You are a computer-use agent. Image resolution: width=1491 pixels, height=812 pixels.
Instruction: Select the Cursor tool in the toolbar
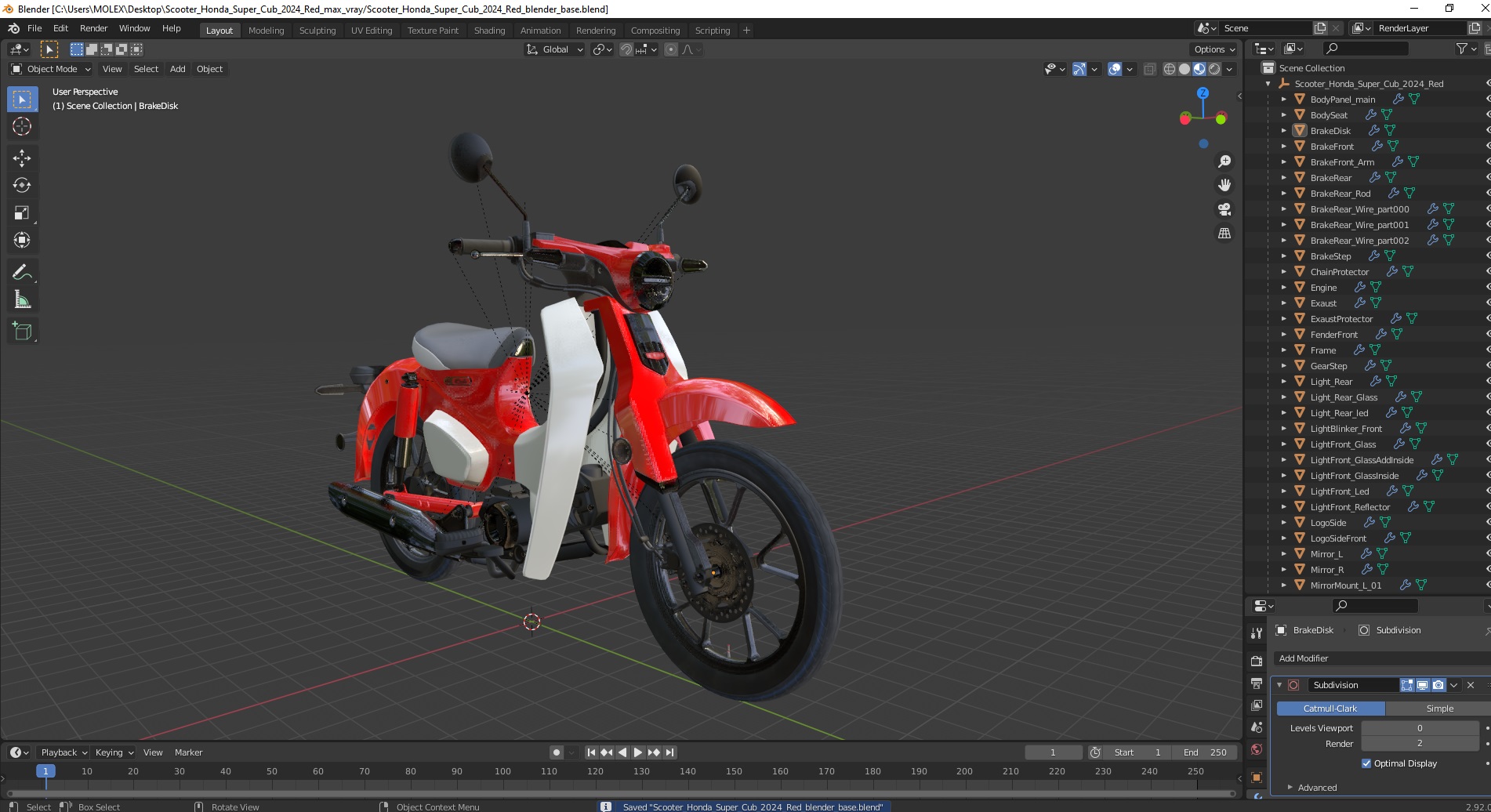[22, 126]
